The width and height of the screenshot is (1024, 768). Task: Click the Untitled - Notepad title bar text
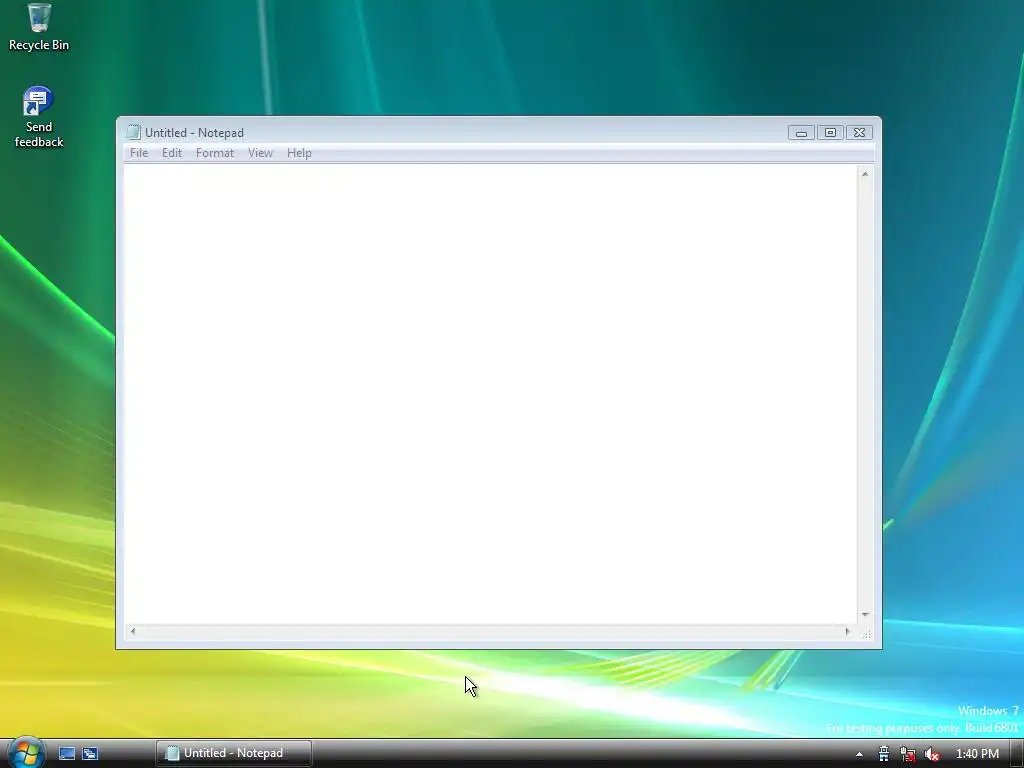[195, 133]
